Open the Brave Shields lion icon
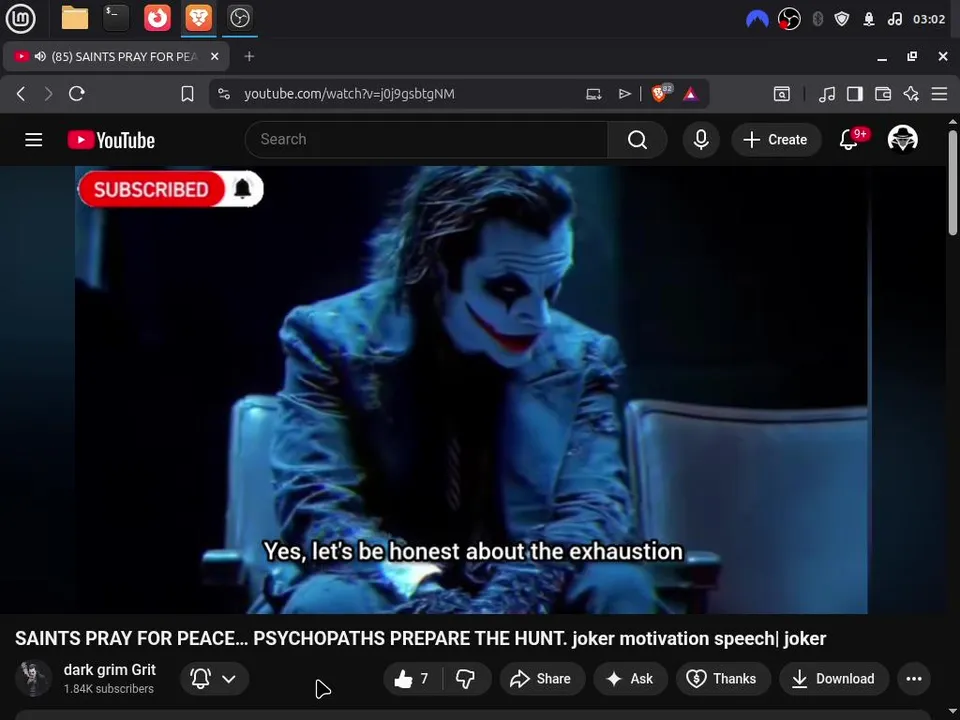The height and width of the screenshot is (720, 960). 661,94
